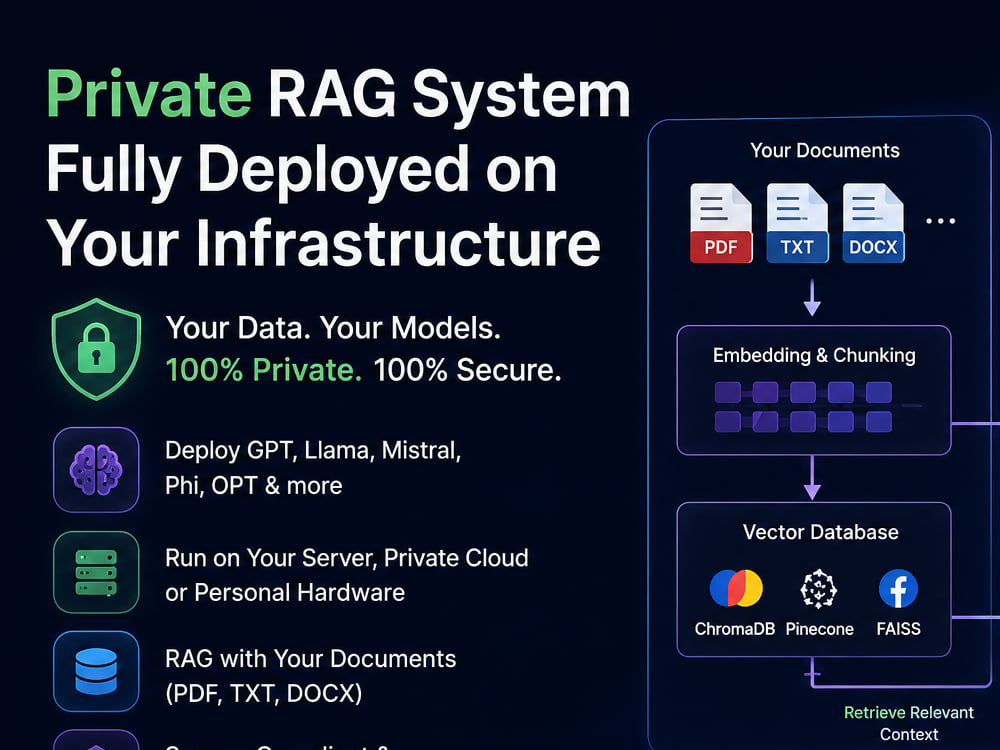The width and height of the screenshot is (1000, 750).
Task: Click 'Your Data. Your Models.' text
Action: pos(334,328)
